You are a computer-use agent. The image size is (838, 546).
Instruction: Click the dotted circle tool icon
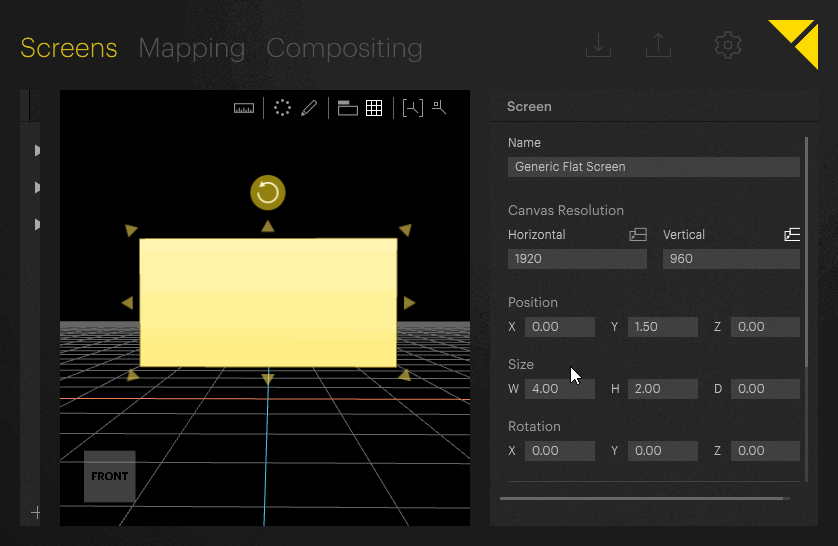(x=282, y=108)
